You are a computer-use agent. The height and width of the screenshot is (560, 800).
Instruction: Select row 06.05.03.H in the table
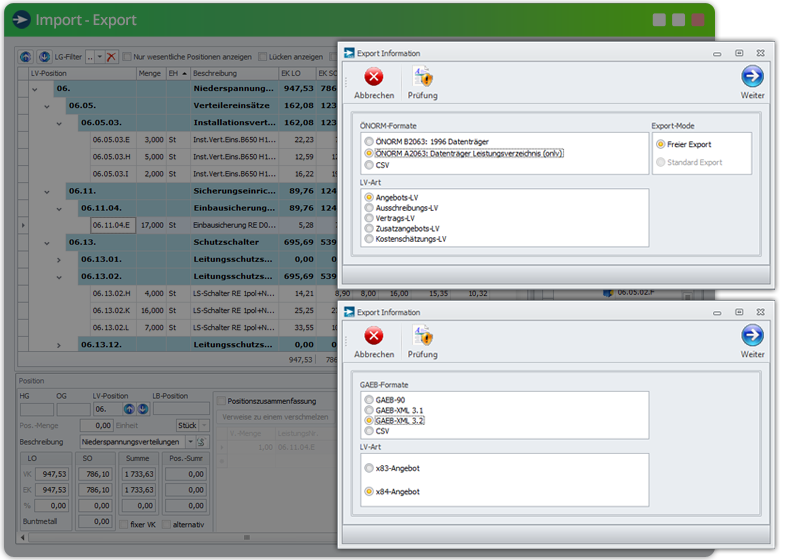[x=177, y=157]
